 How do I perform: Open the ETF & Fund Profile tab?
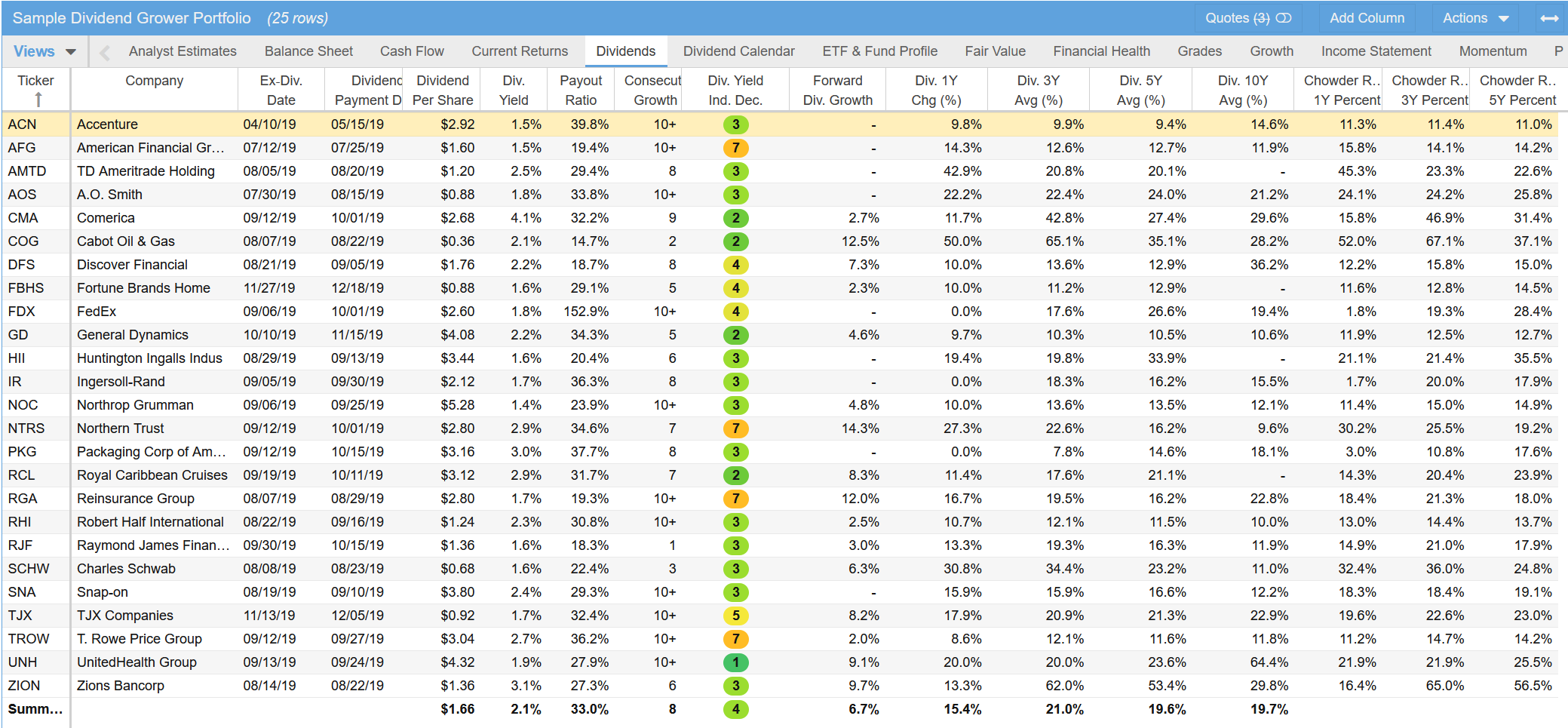(879, 51)
